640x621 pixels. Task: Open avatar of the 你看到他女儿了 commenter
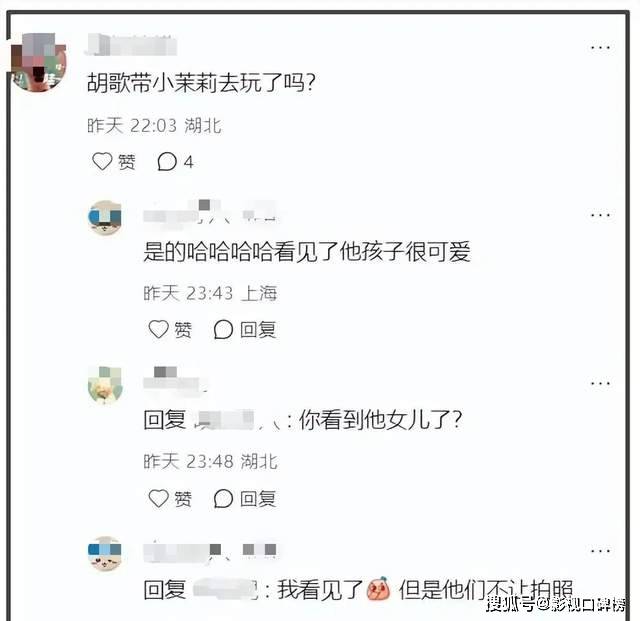tap(105, 385)
